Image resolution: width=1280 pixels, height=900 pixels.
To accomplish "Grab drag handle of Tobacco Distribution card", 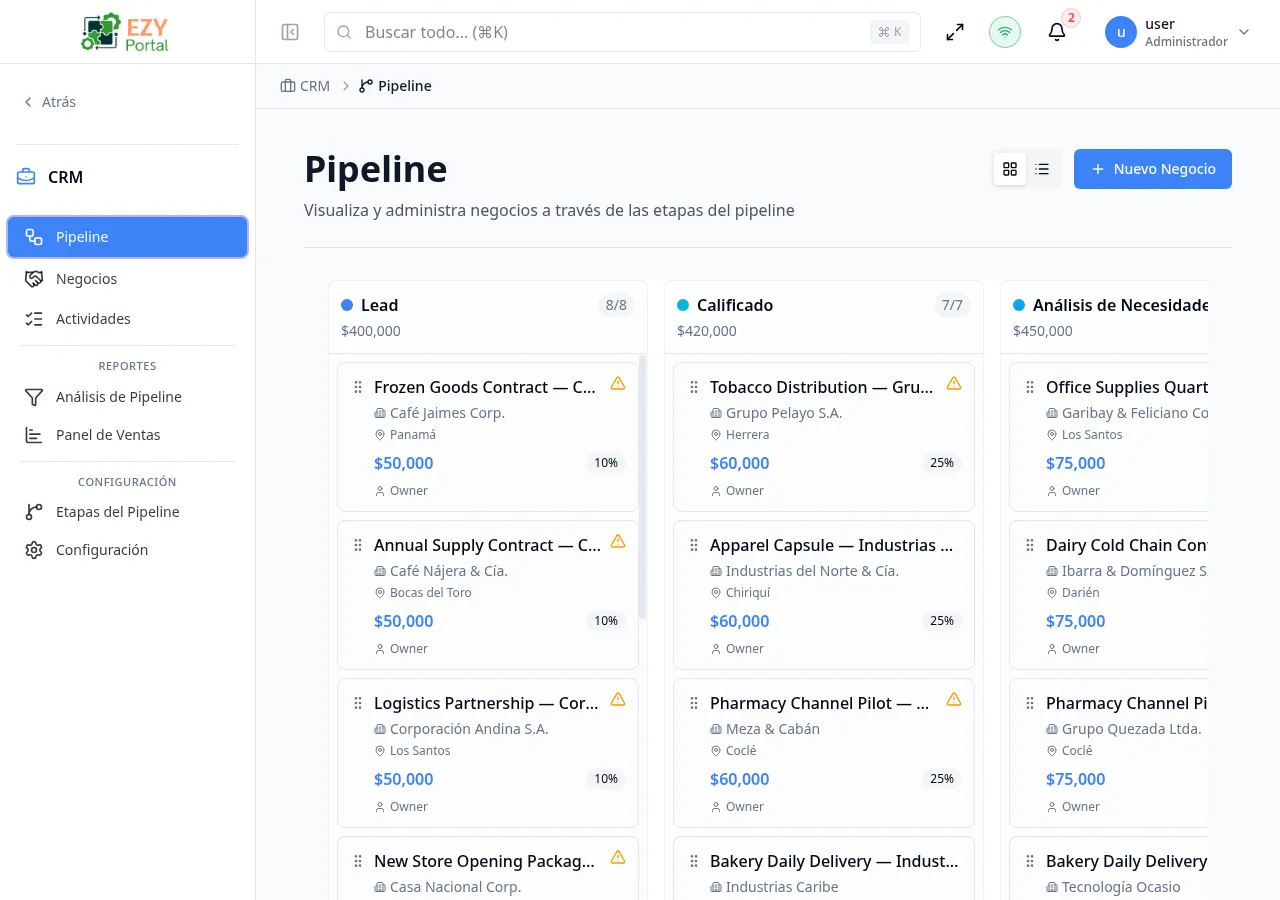I will 694,387.
